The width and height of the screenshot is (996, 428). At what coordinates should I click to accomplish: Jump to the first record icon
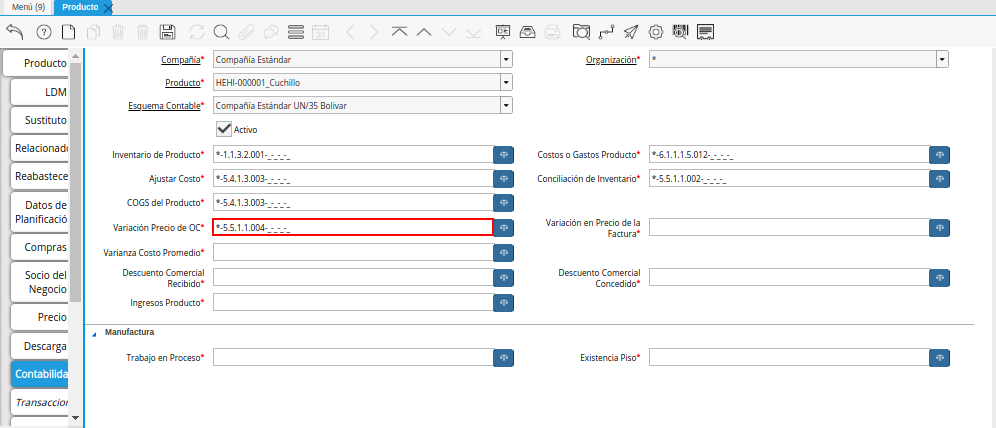400,32
